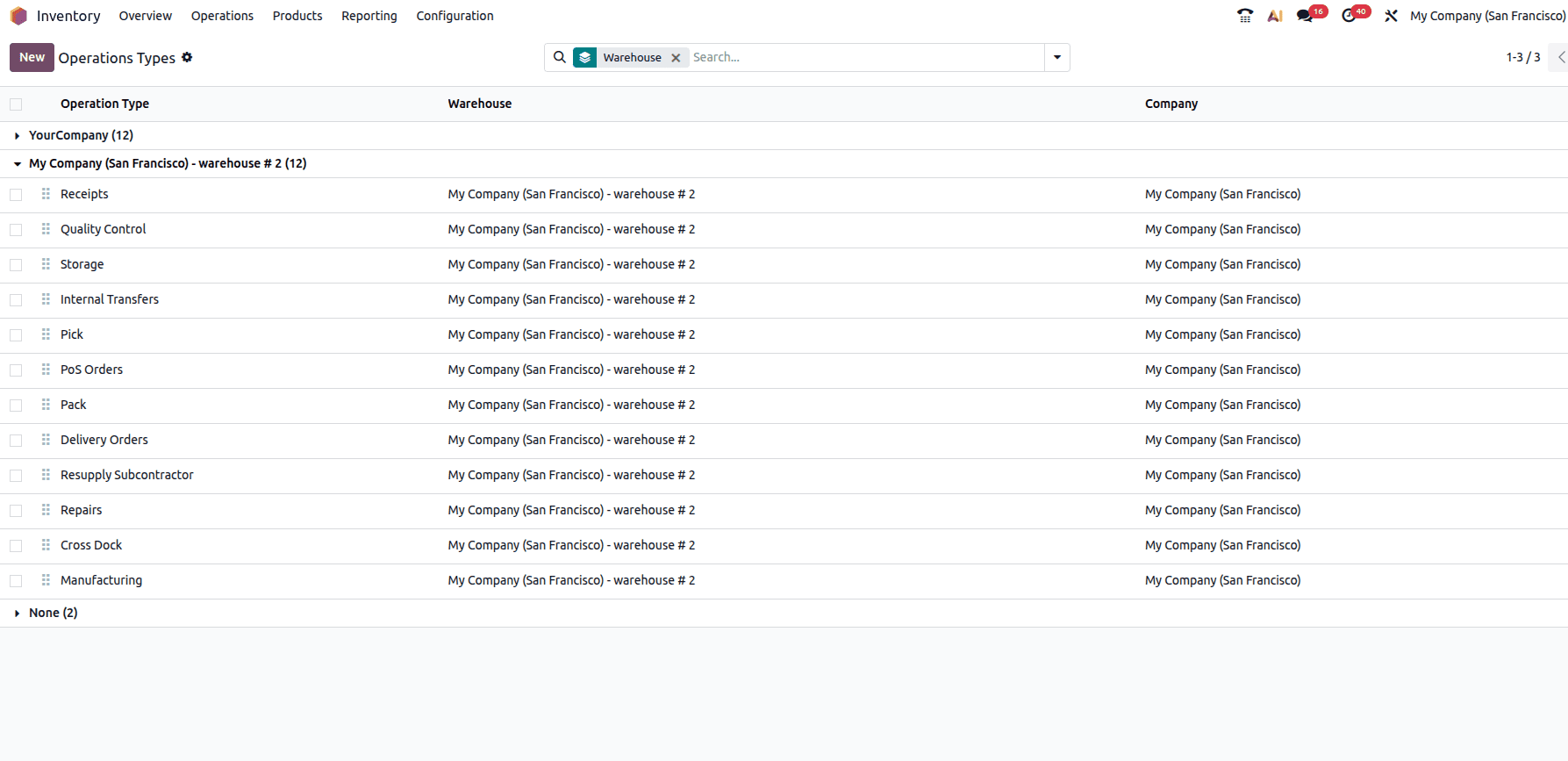
Task: Open the Receipts operation type
Action: (84, 194)
